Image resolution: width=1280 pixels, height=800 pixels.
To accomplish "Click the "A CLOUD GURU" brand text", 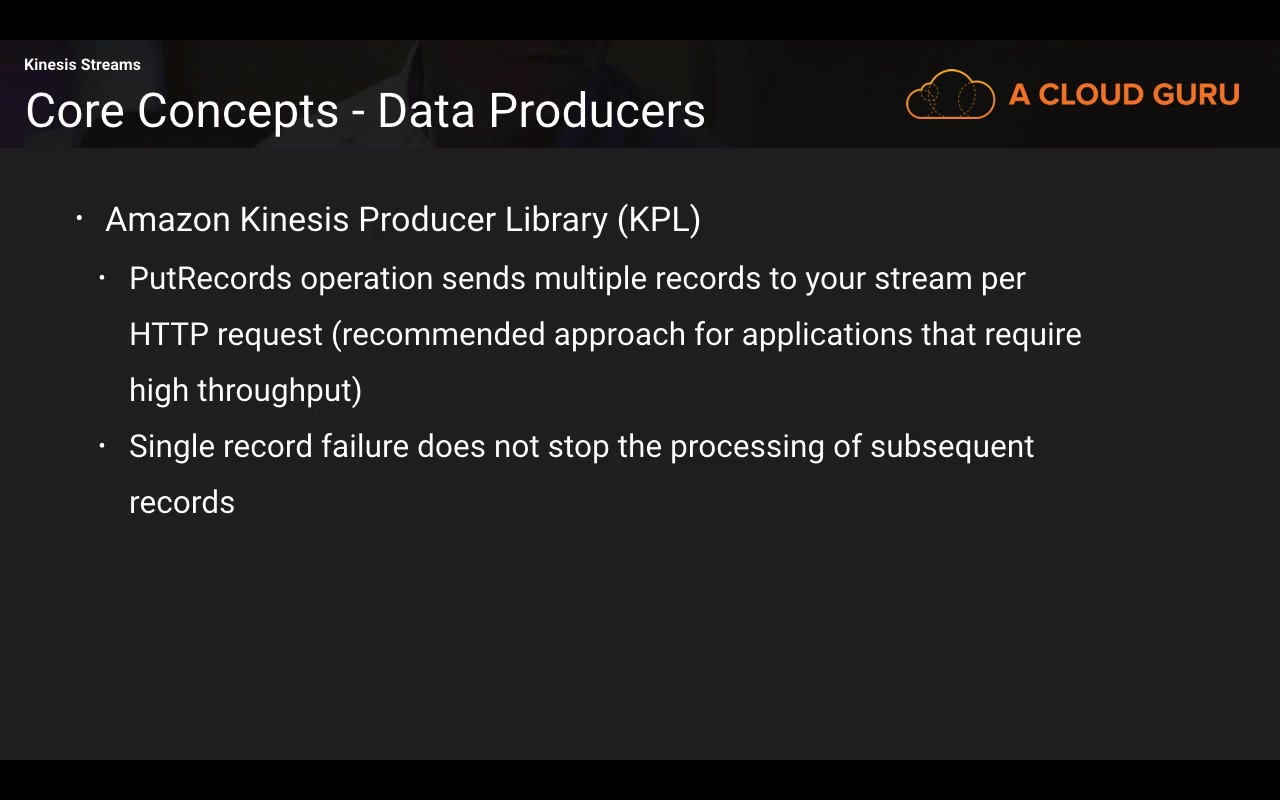I will (x=1123, y=95).
